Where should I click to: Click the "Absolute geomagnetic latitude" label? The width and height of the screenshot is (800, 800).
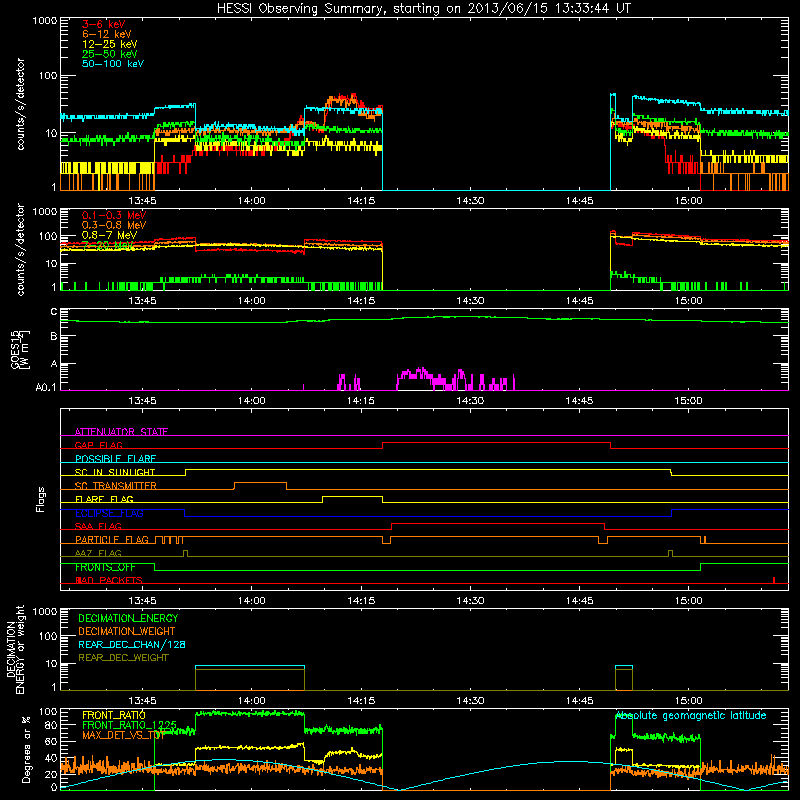coord(691,715)
